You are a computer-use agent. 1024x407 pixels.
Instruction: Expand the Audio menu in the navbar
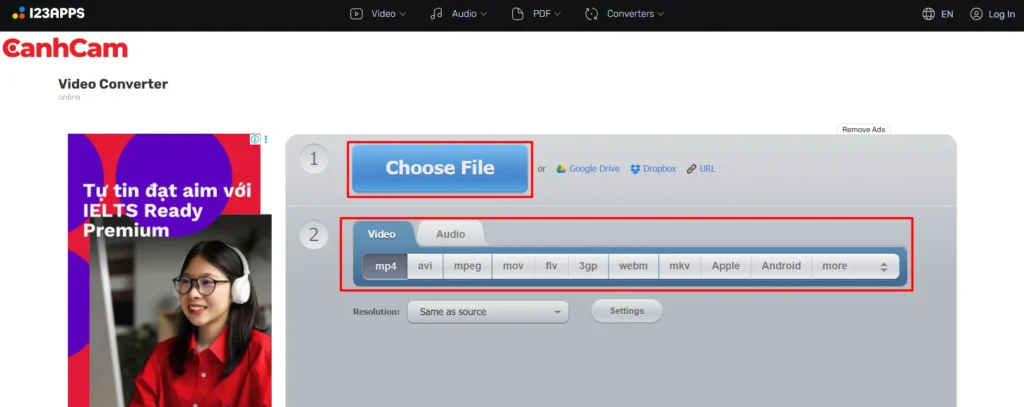pyautogui.click(x=458, y=14)
